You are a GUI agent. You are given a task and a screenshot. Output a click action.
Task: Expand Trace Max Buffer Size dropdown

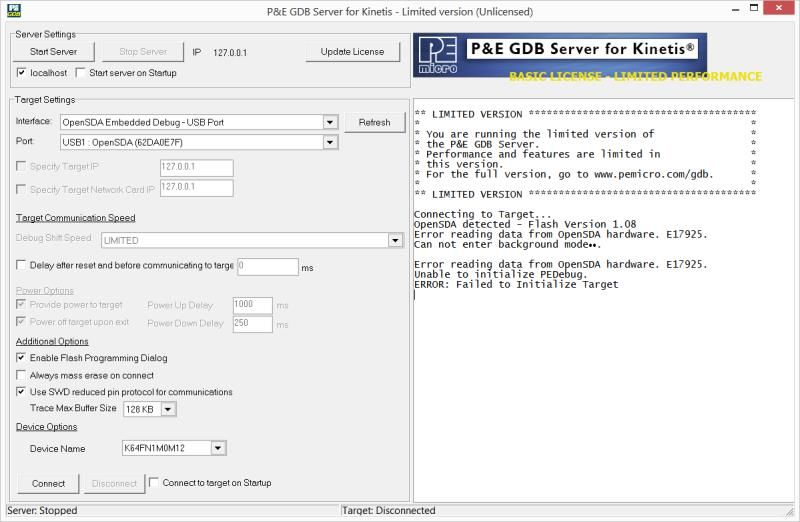(x=168, y=409)
